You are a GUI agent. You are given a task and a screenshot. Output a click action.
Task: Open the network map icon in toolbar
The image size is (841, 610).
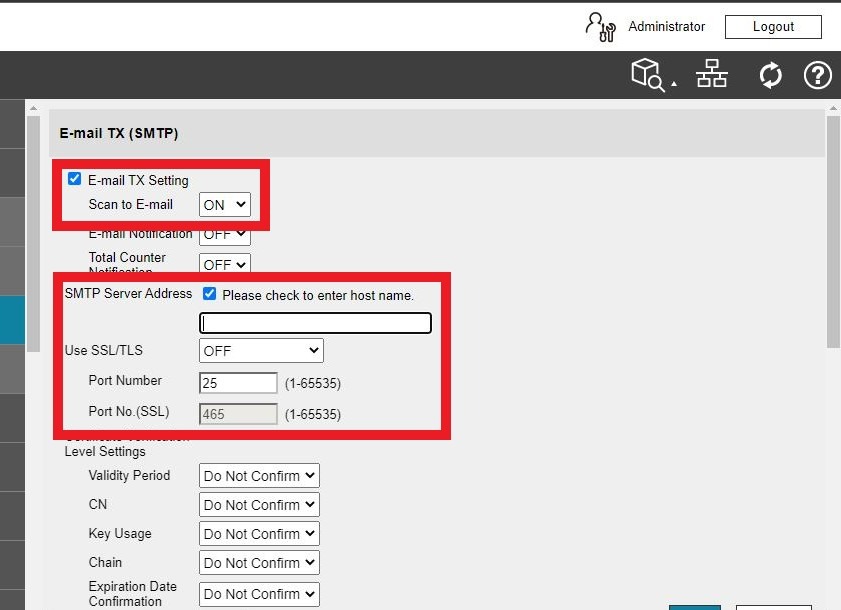(712, 74)
